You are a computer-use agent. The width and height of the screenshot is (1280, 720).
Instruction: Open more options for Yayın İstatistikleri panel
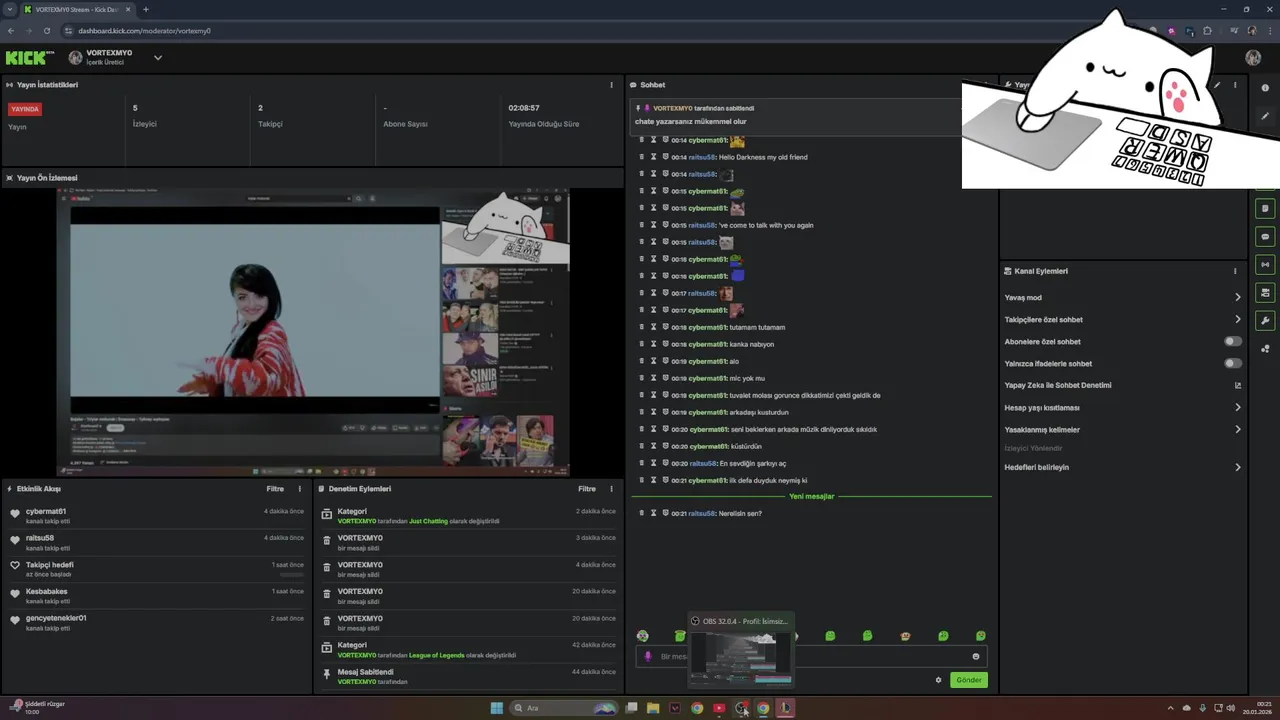(x=611, y=85)
